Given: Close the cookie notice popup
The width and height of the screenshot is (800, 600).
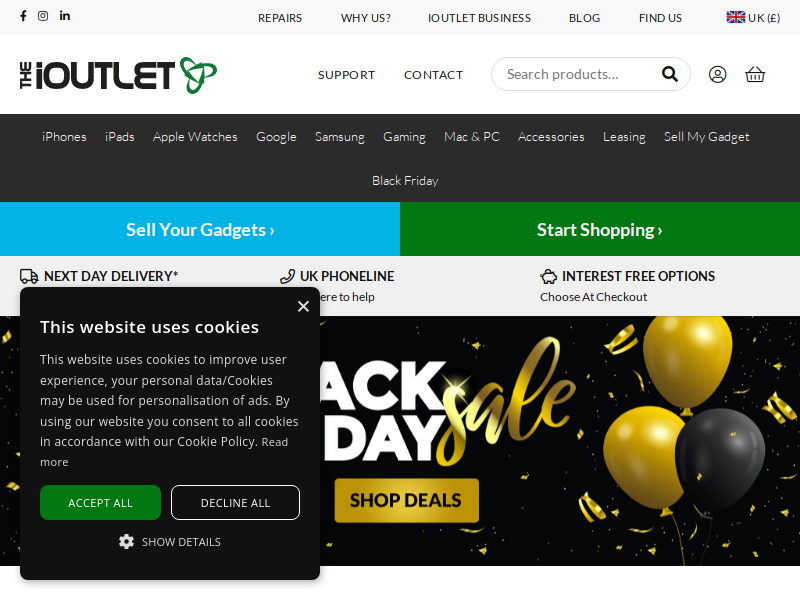Looking at the screenshot, I should [x=303, y=306].
